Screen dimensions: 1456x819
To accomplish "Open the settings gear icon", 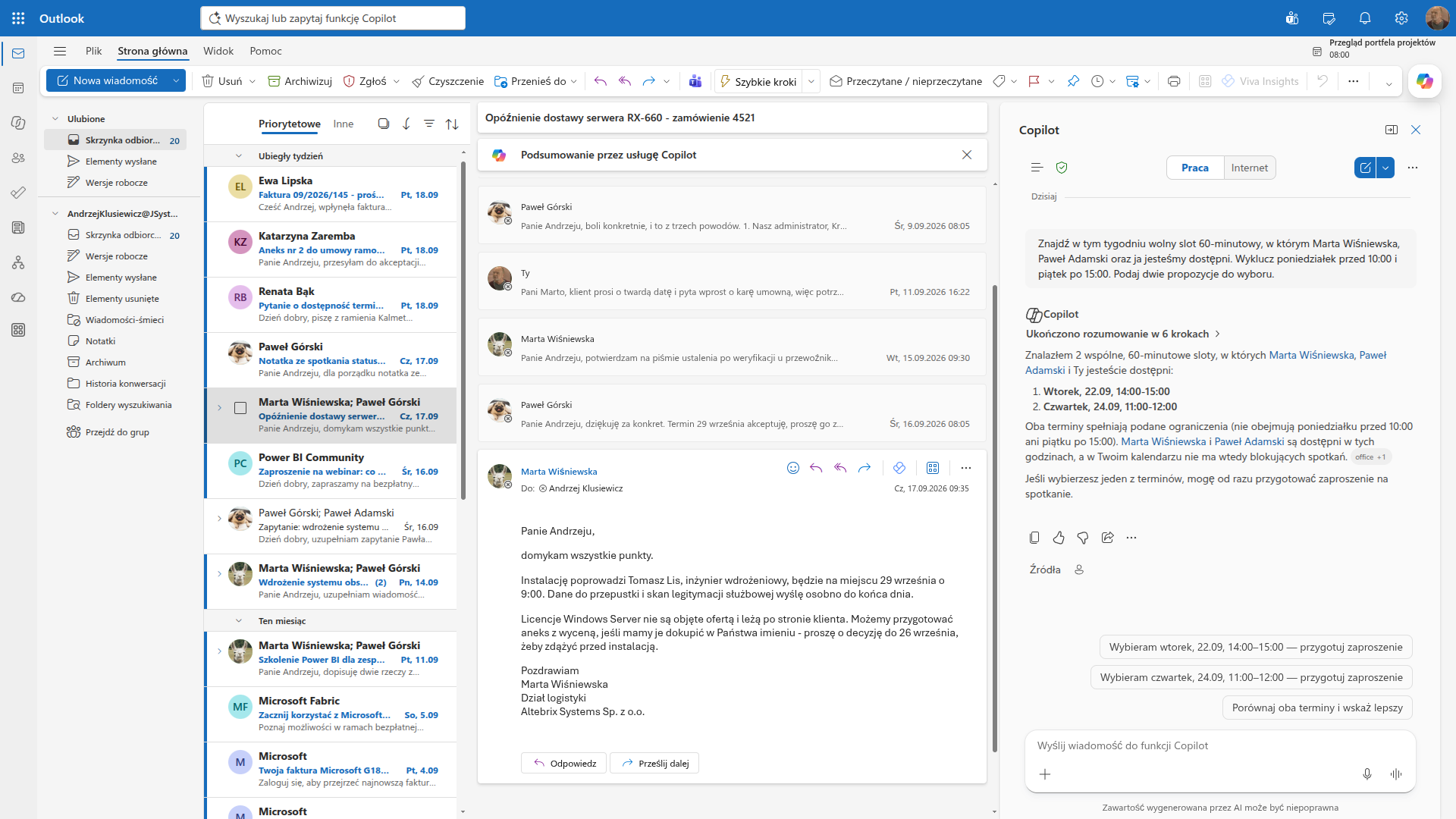I will pyautogui.click(x=1401, y=18).
